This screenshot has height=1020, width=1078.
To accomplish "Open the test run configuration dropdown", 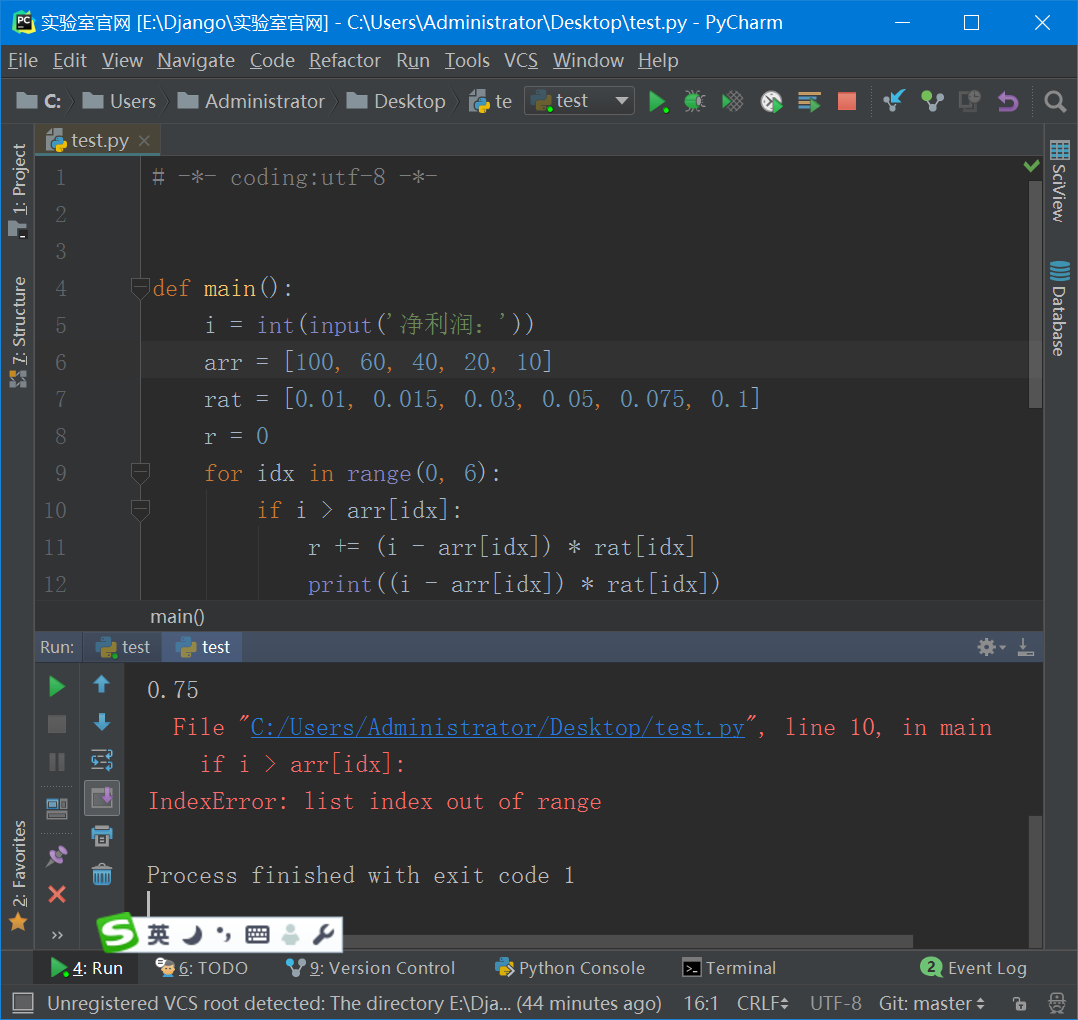I will (579, 101).
